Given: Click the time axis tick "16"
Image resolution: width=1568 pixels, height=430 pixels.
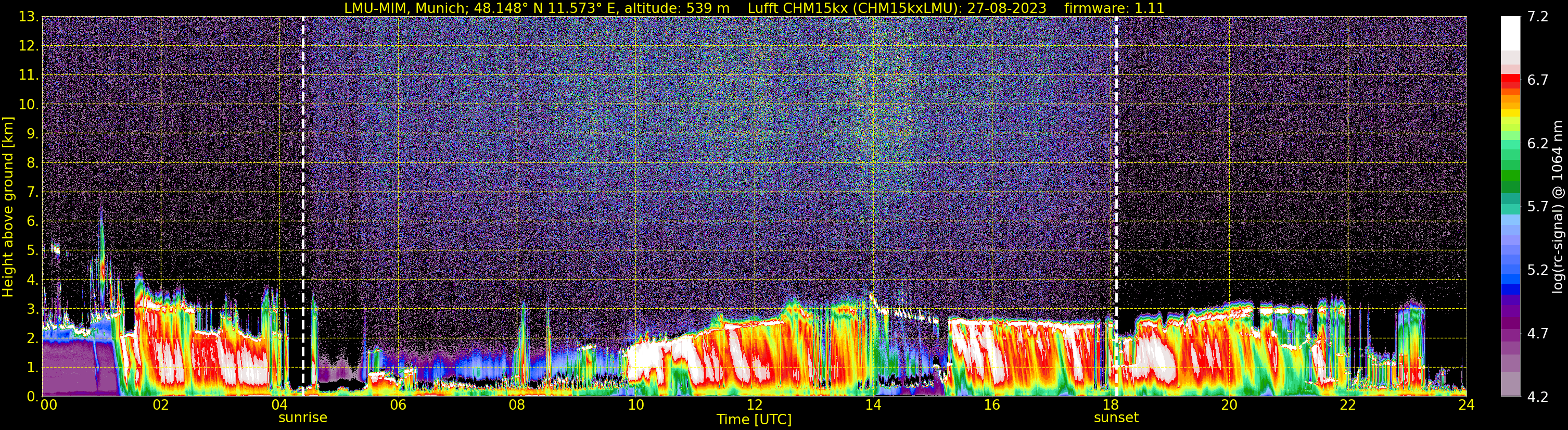Looking at the screenshot, I should tap(991, 406).
